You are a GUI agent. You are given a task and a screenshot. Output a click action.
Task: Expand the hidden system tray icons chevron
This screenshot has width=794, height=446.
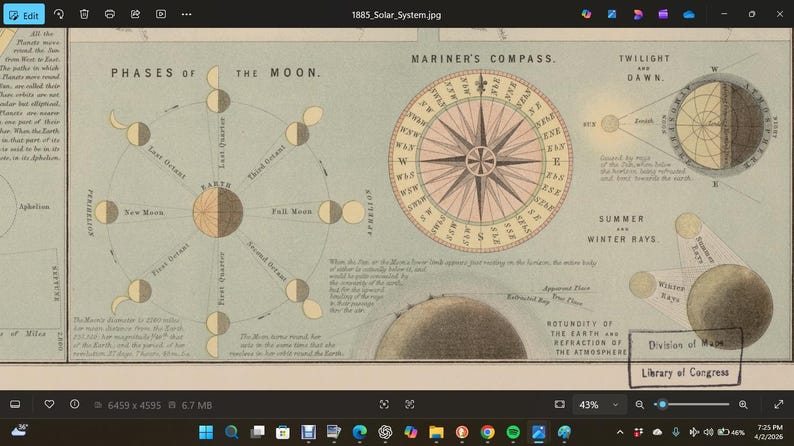tap(620, 432)
